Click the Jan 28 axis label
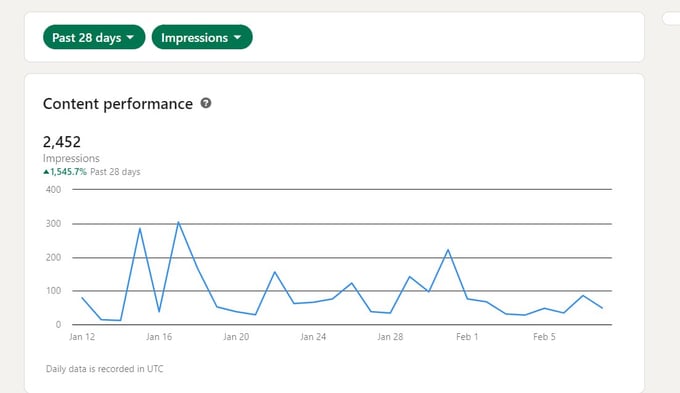 tap(390, 337)
